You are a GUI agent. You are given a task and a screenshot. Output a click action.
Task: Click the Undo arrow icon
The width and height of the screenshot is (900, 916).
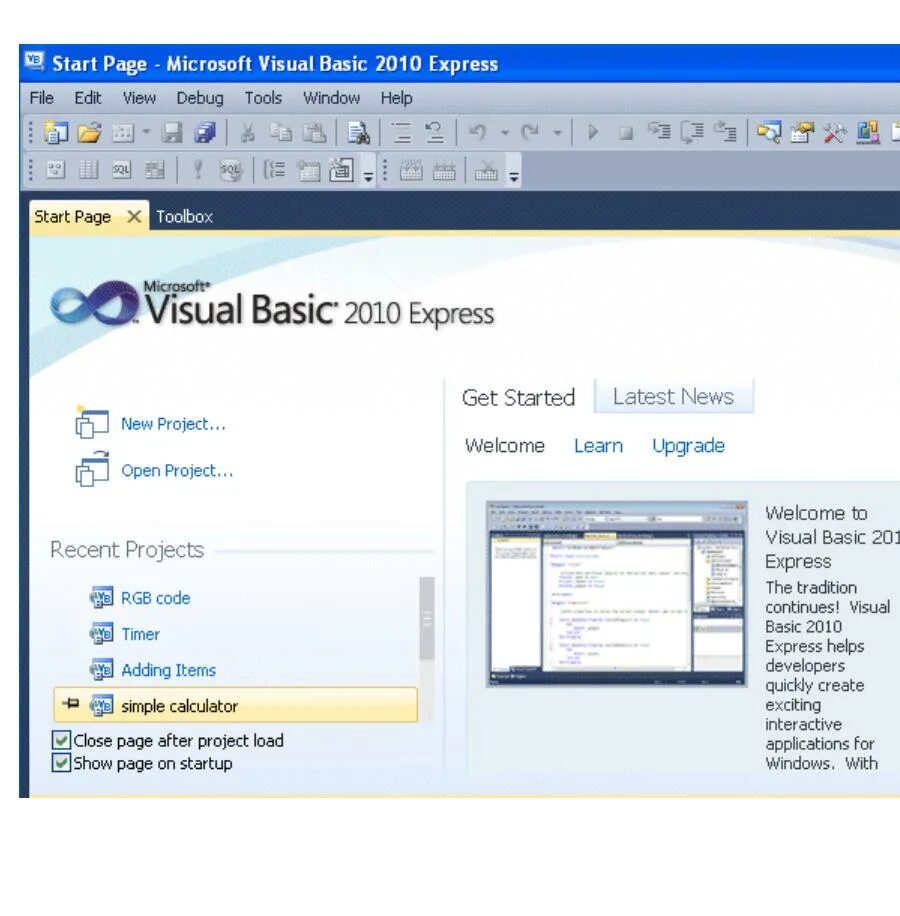(x=478, y=133)
